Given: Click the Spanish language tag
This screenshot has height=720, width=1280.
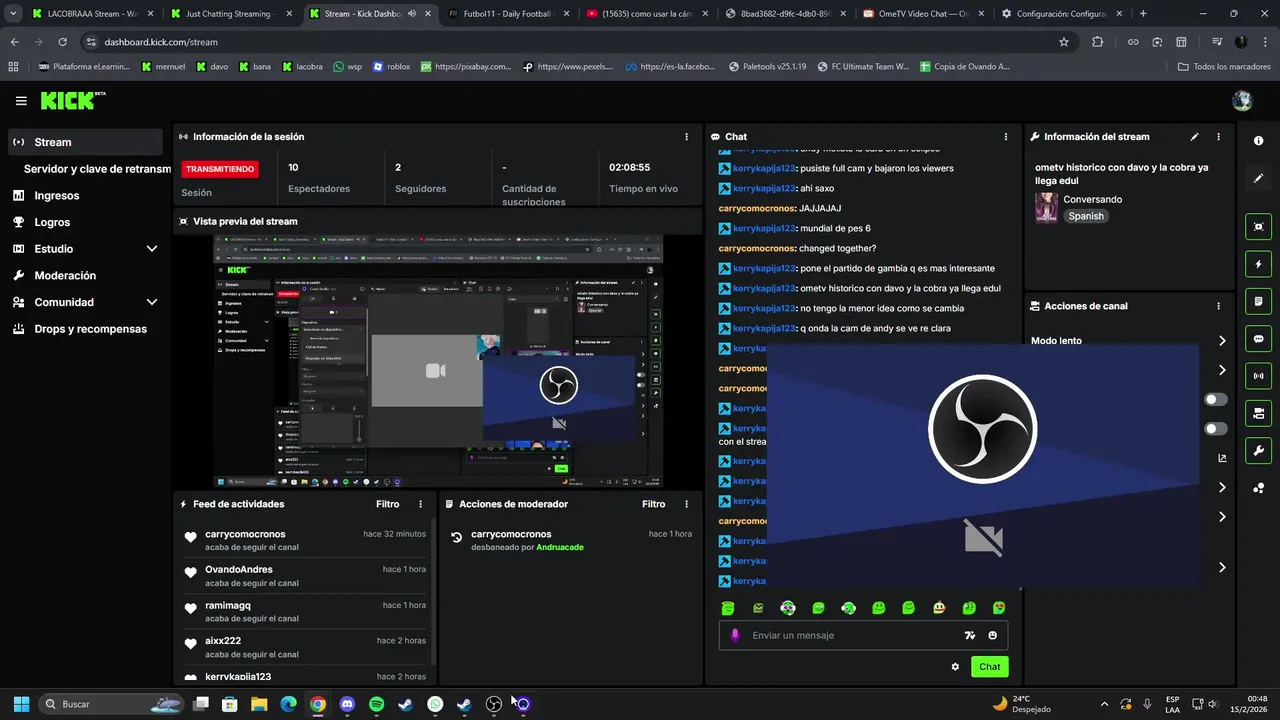Looking at the screenshot, I should [1085, 216].
